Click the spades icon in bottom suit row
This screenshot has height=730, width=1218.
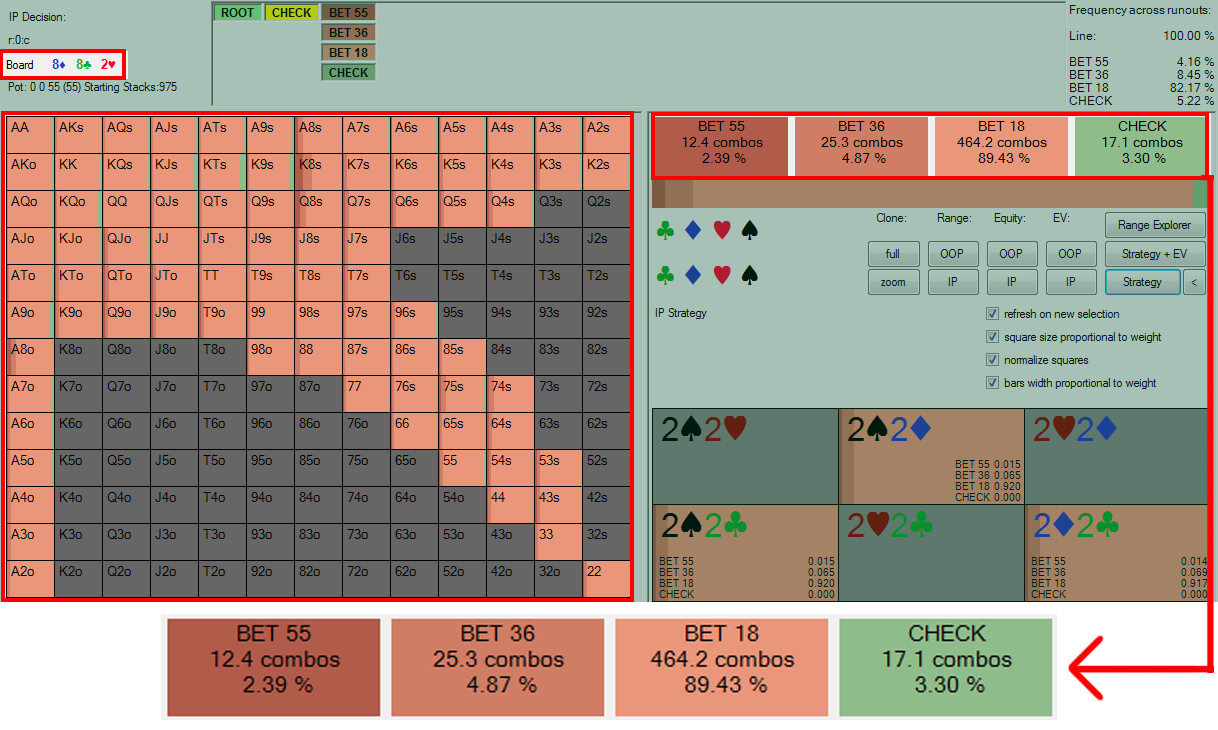(749, 274)
